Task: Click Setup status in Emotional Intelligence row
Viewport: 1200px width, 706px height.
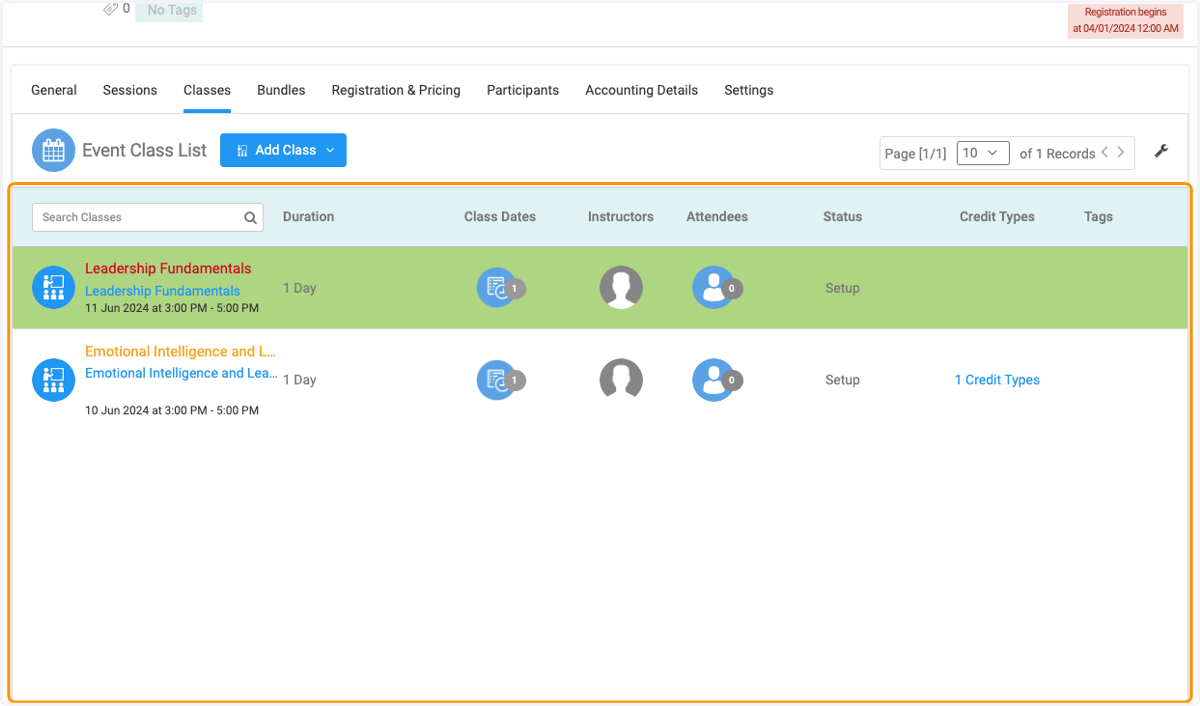Action: click(x=842, y=380)
